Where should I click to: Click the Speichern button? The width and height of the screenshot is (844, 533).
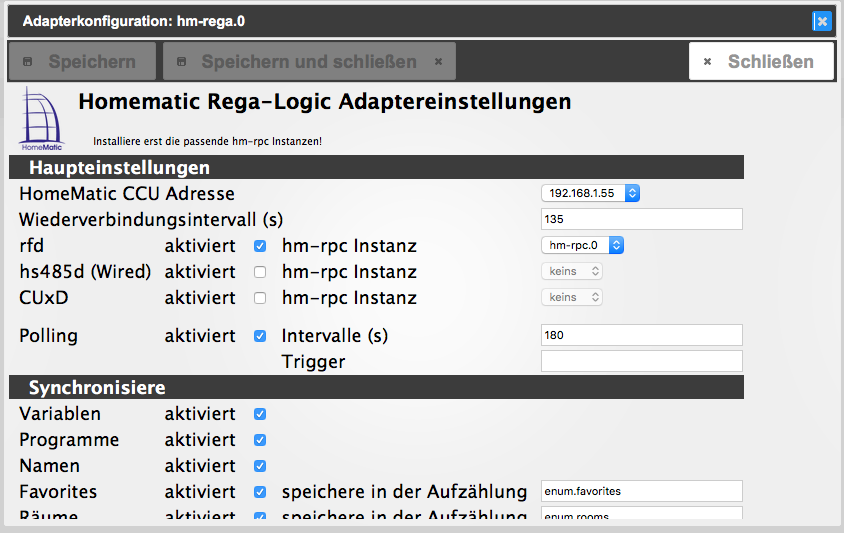click(x=82, y=61)
